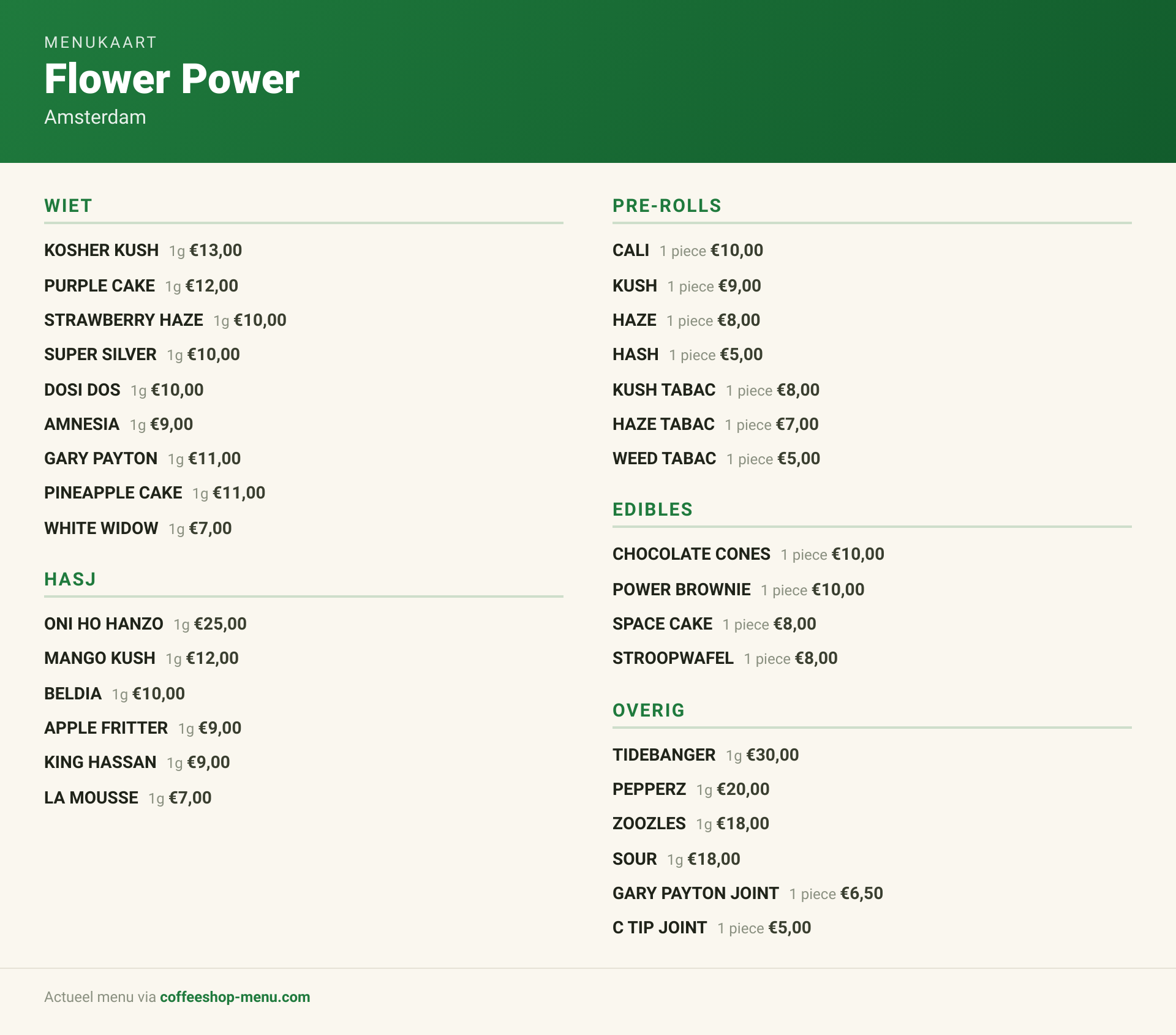This screenshot has width=1176, height=1035.
Task: Click the MANGO KUSH item
Action: (x=141, y=658)
